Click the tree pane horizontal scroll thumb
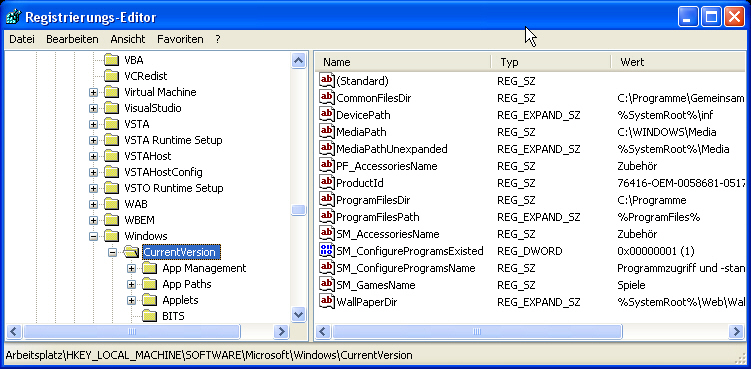This screenshot has width=751, height=369. click(132, 331)
